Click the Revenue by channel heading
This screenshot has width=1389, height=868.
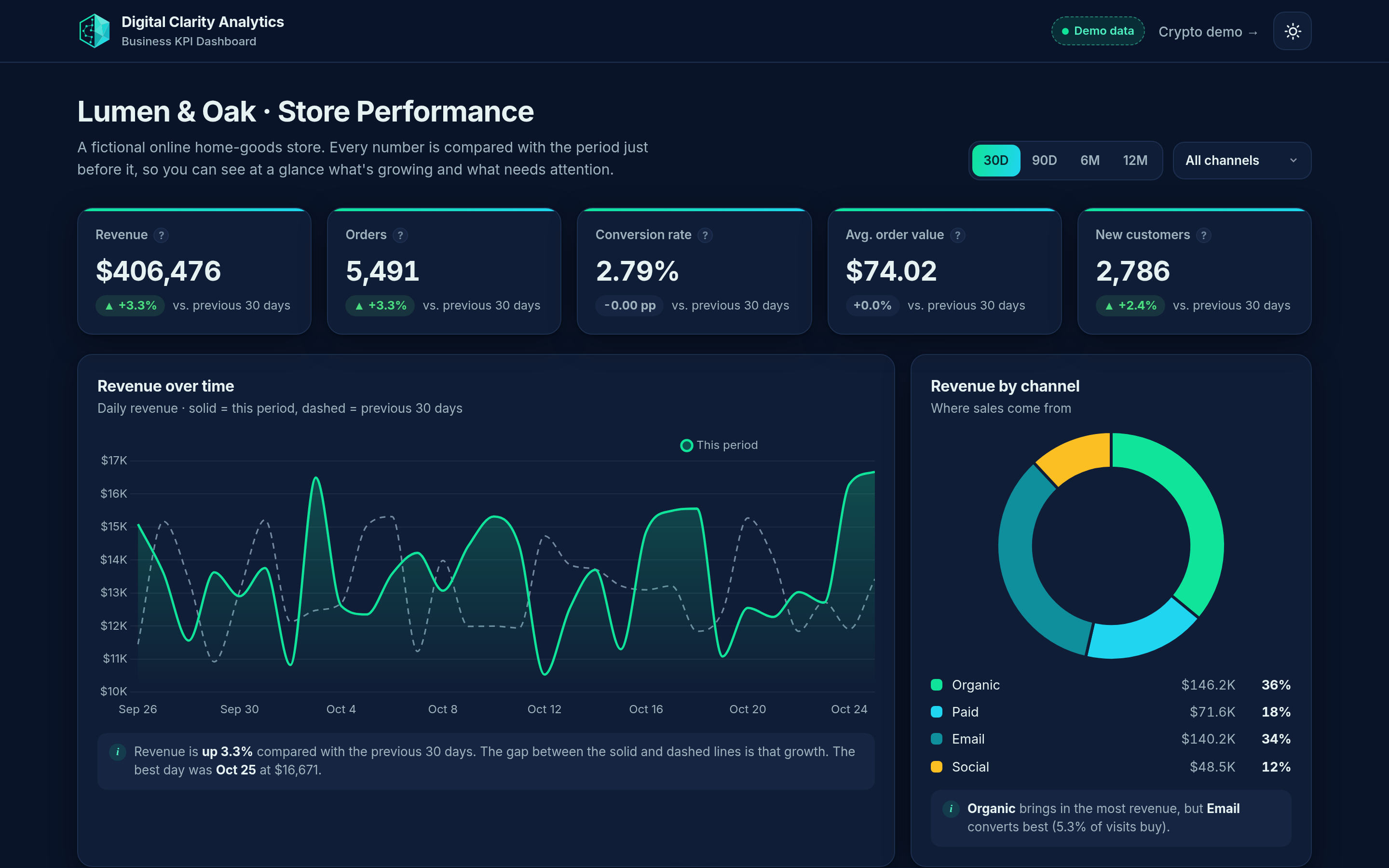click(x=1005, y=386)
